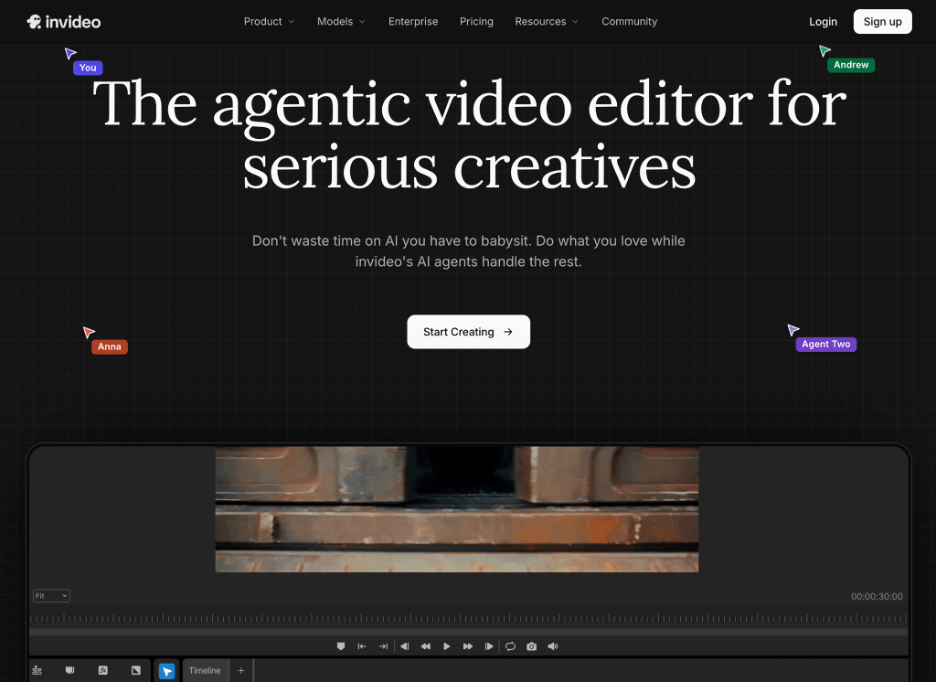Step forward one frame
936x682 pixels.
click(489, 646)
